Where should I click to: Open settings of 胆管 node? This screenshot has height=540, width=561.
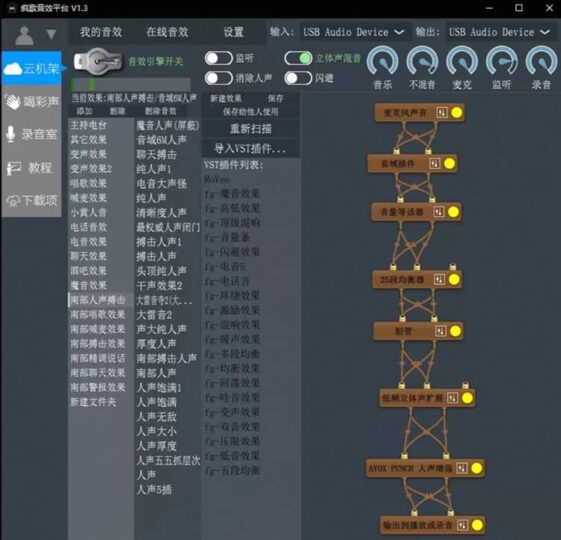click(x=440, y=331)
